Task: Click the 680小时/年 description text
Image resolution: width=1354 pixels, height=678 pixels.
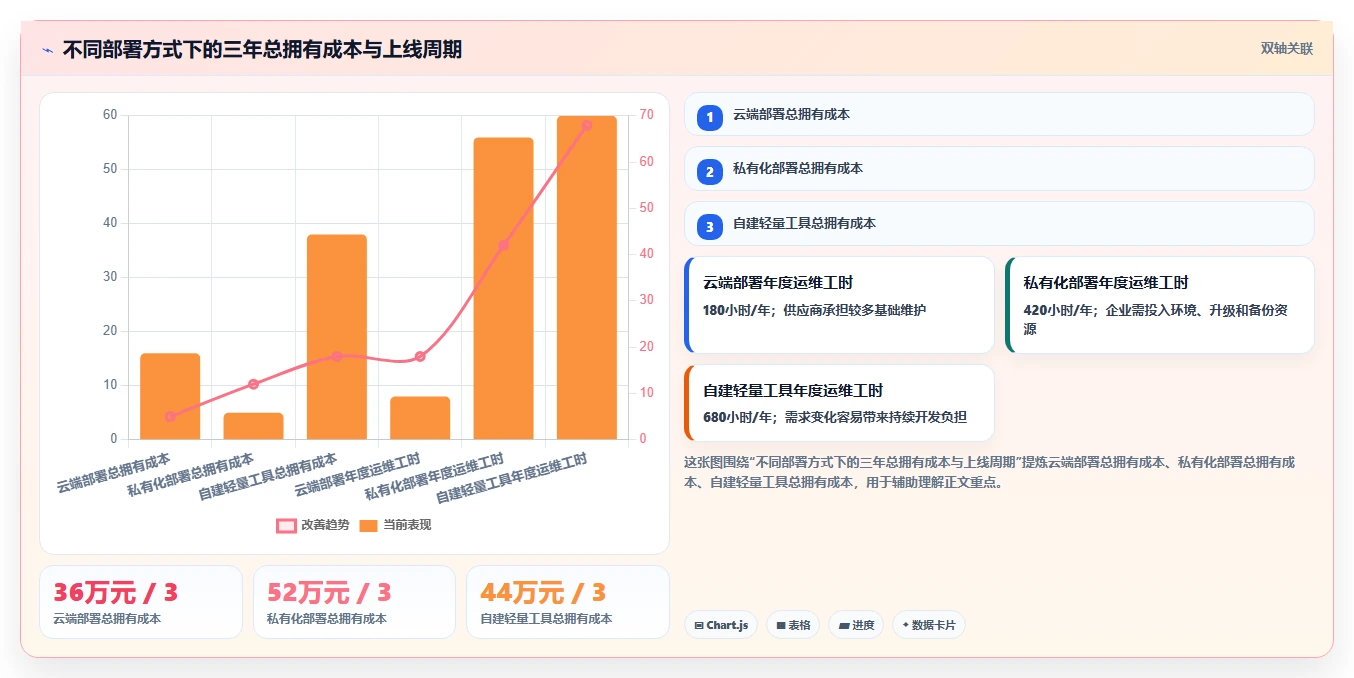Action: (834, 417)
